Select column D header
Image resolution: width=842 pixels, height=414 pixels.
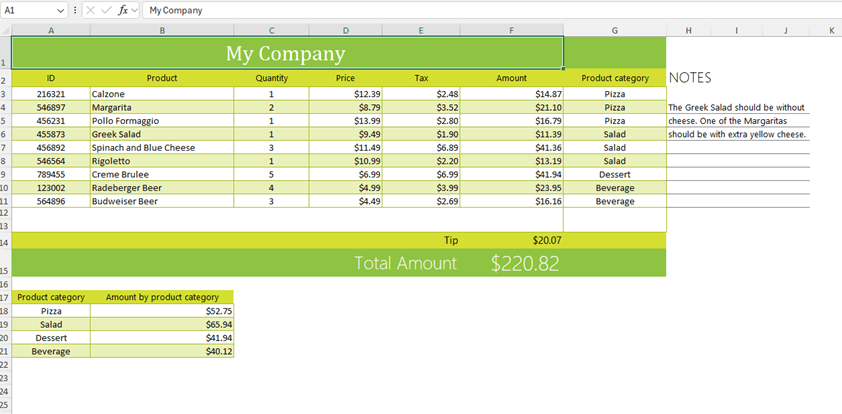tap(346, 31)
